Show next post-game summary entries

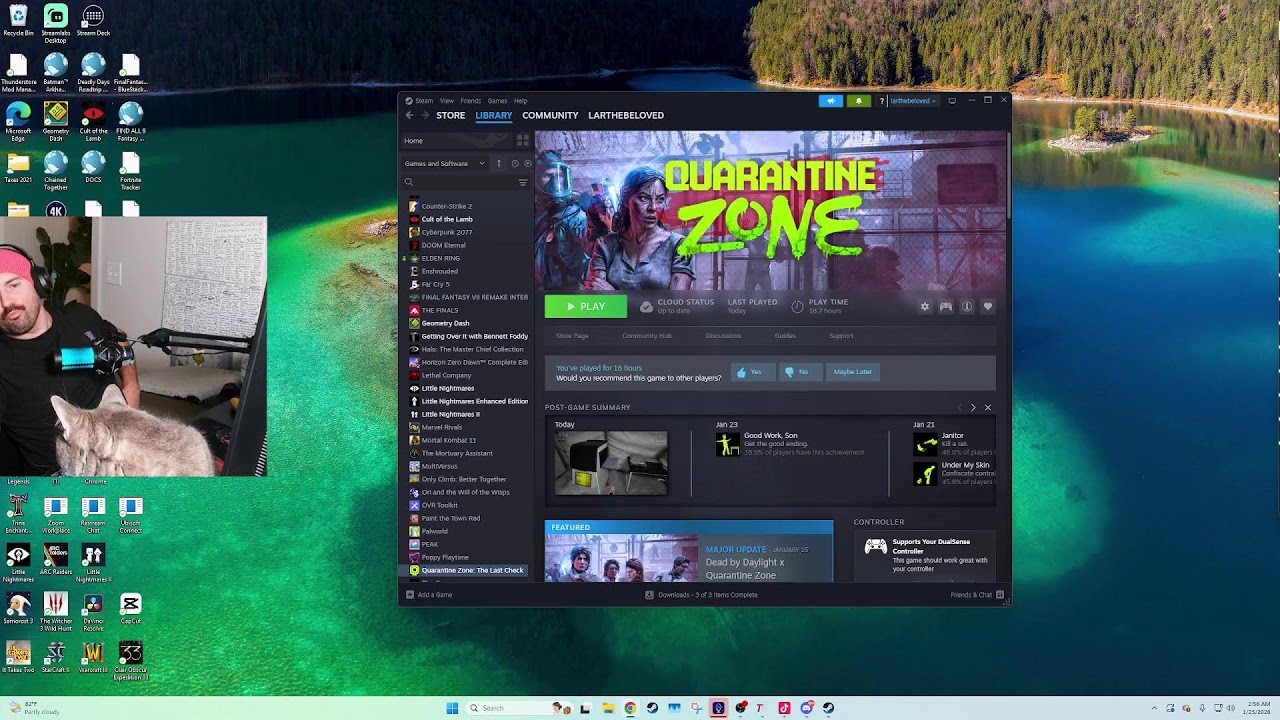click(973, 408)
